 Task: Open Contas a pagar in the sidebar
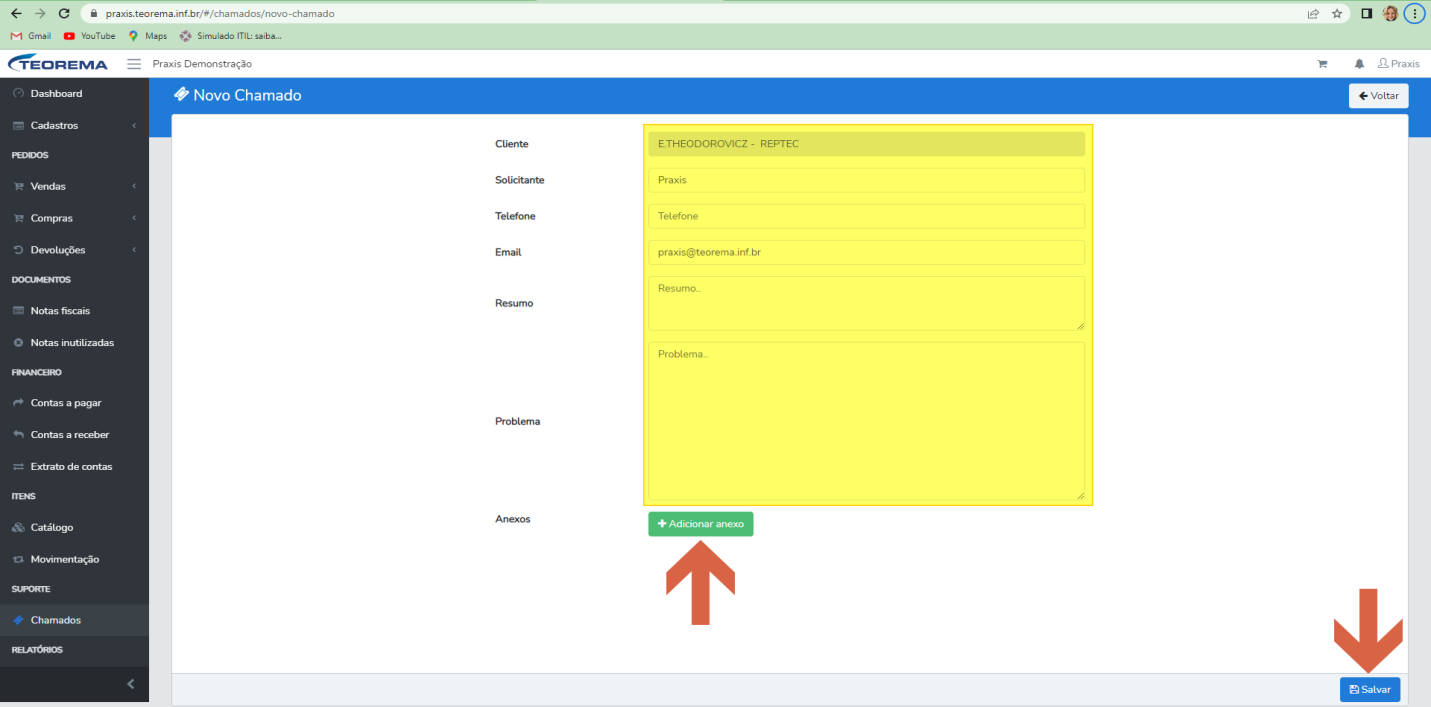coord(74,403)
